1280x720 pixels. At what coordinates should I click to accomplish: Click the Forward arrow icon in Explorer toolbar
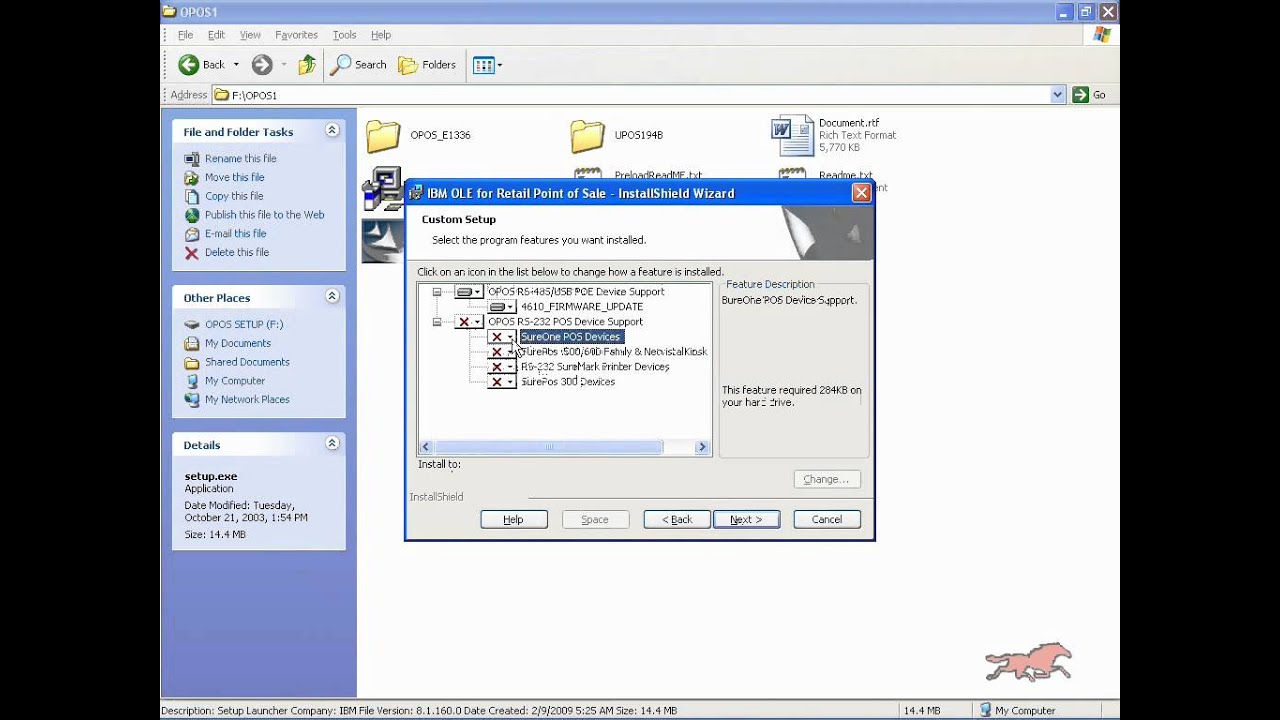pyautogui.click(x=262, y=65)
